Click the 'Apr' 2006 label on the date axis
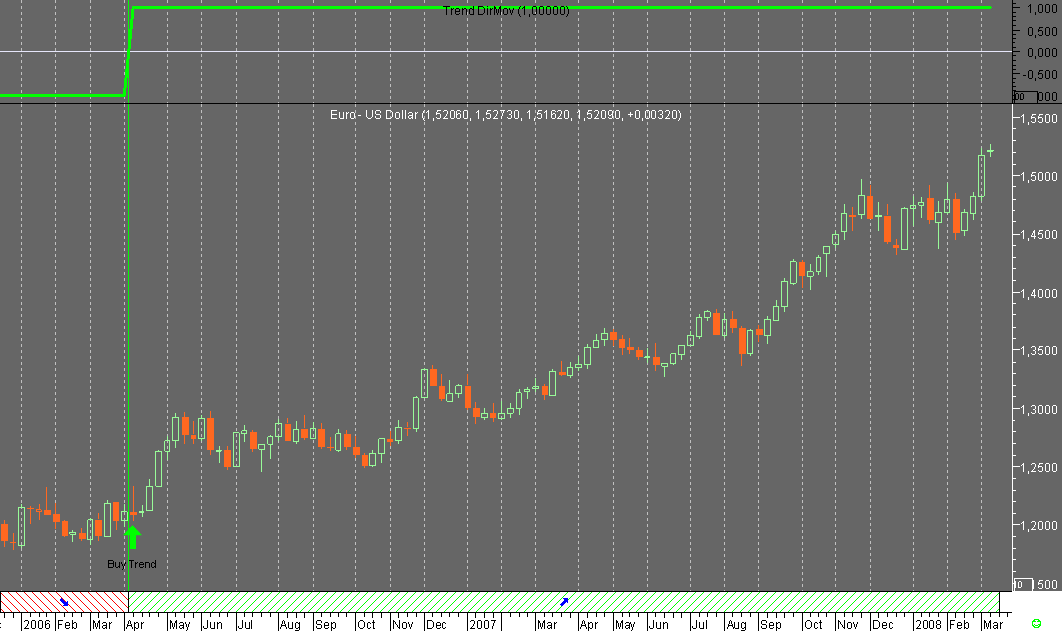Screen dimensions: 1062x631 135,624
